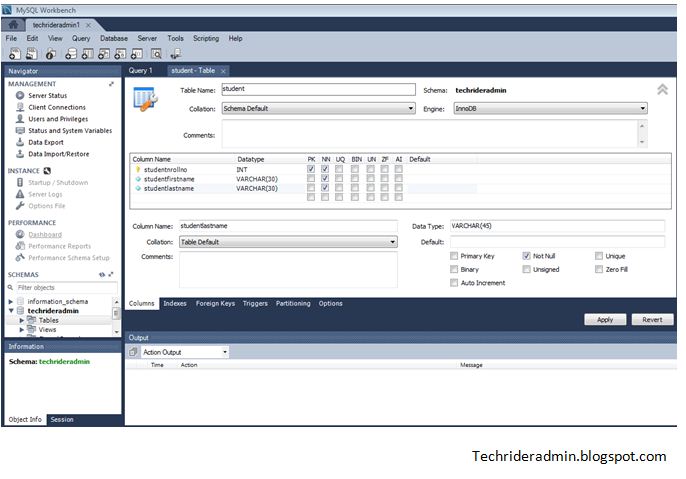Open Performance Reports

[x=60, y=246]
